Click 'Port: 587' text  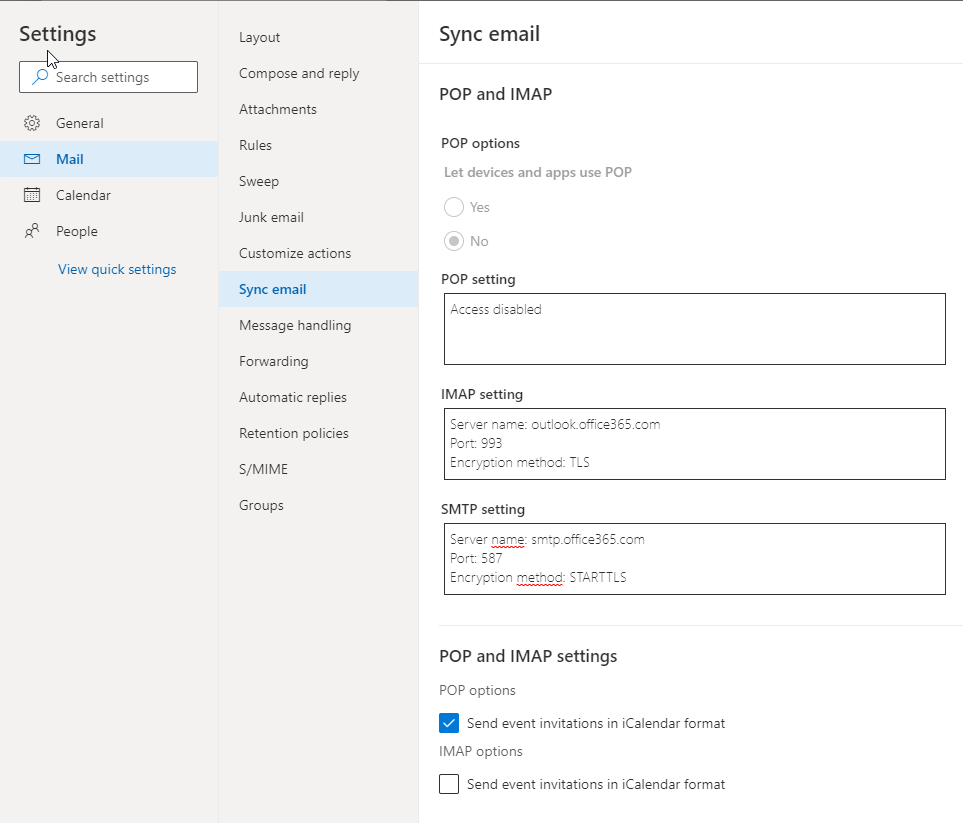pyautogui.click(x=476, y=558)
